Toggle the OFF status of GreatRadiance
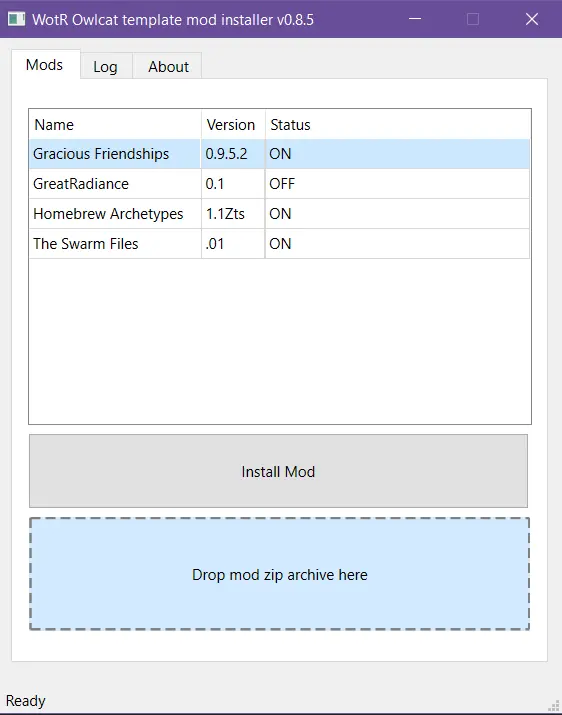The image size is (562, 715). [282, 184]
